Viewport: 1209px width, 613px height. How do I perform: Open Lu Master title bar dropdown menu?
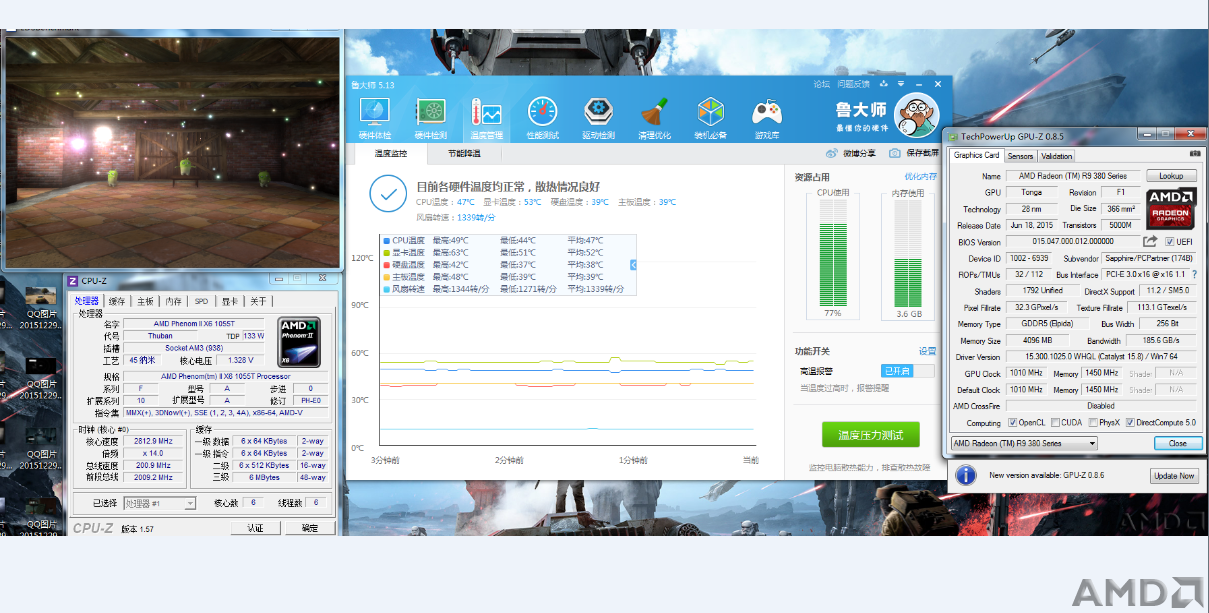(x=899, y=84)
